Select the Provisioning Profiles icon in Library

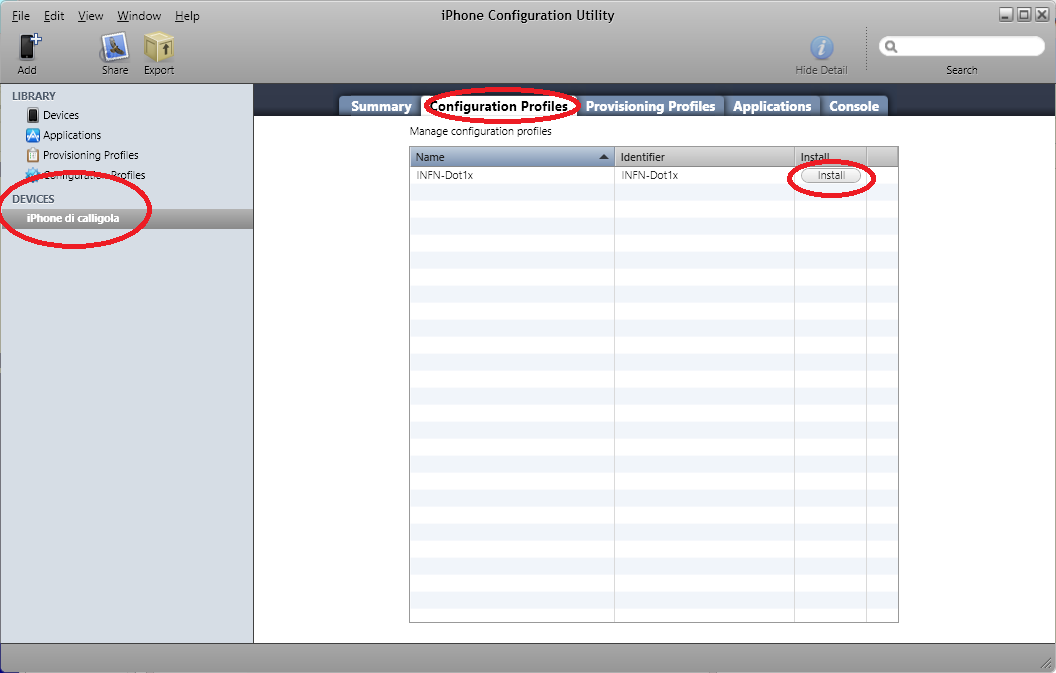tap(32, 155)
